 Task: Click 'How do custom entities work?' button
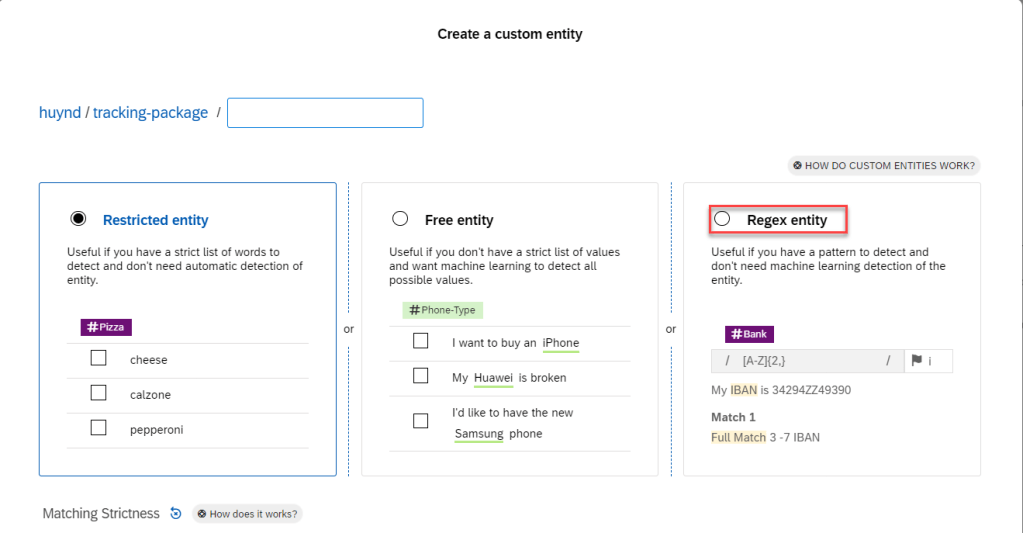tap(883, 165)
